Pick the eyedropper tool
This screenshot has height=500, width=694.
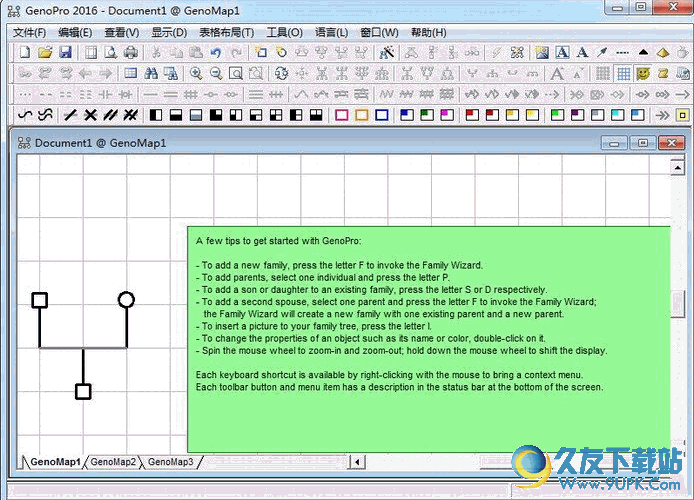click(602, 53)
